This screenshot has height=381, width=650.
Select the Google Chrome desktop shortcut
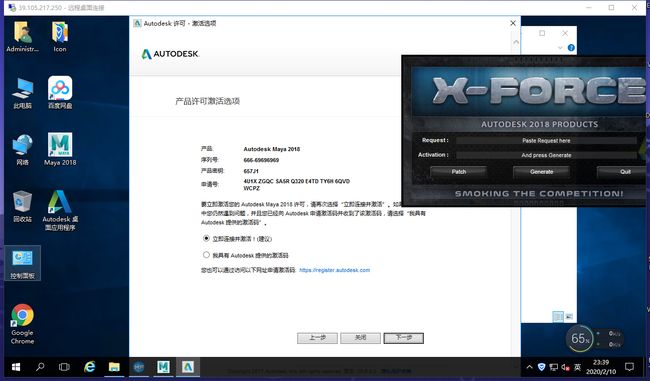[x=22, y=324]
